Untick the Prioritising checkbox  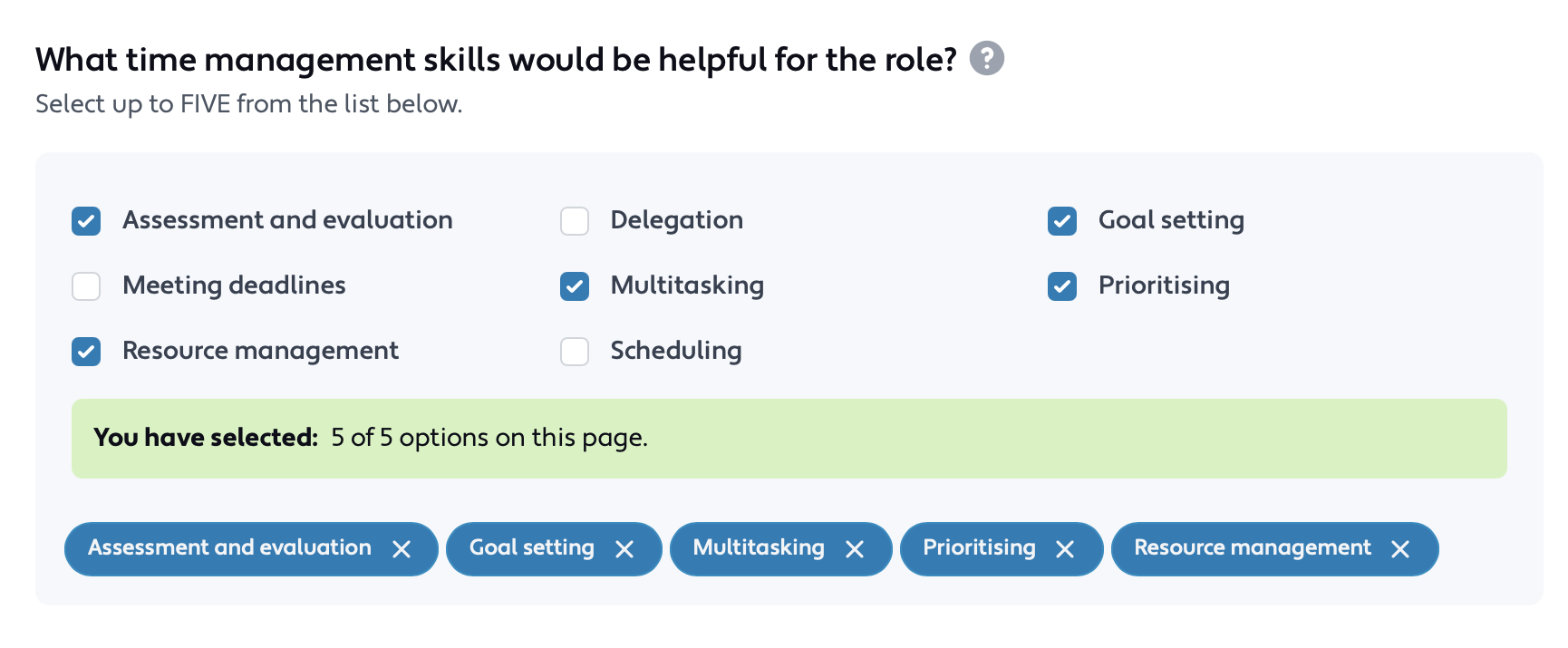pos(1062,286)
